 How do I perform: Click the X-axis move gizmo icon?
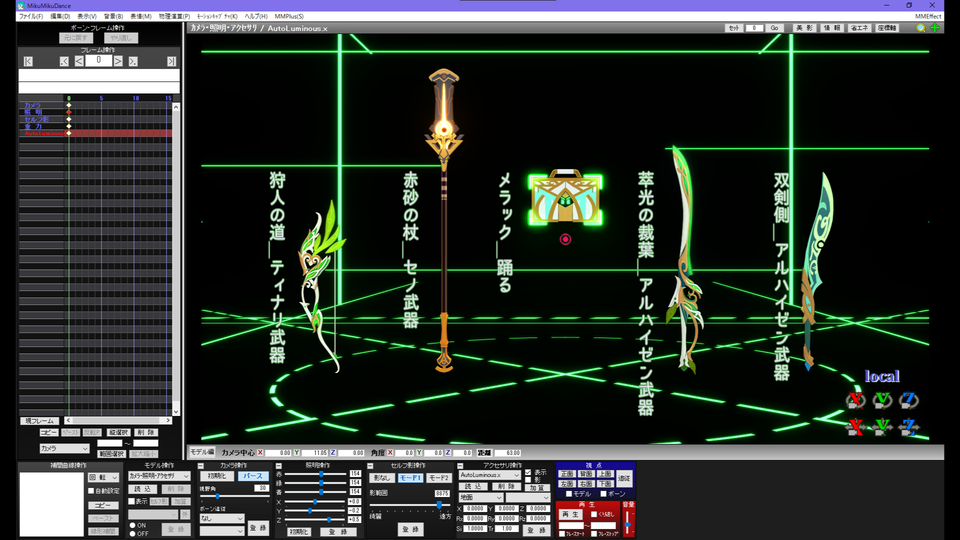tap(854, 427)
